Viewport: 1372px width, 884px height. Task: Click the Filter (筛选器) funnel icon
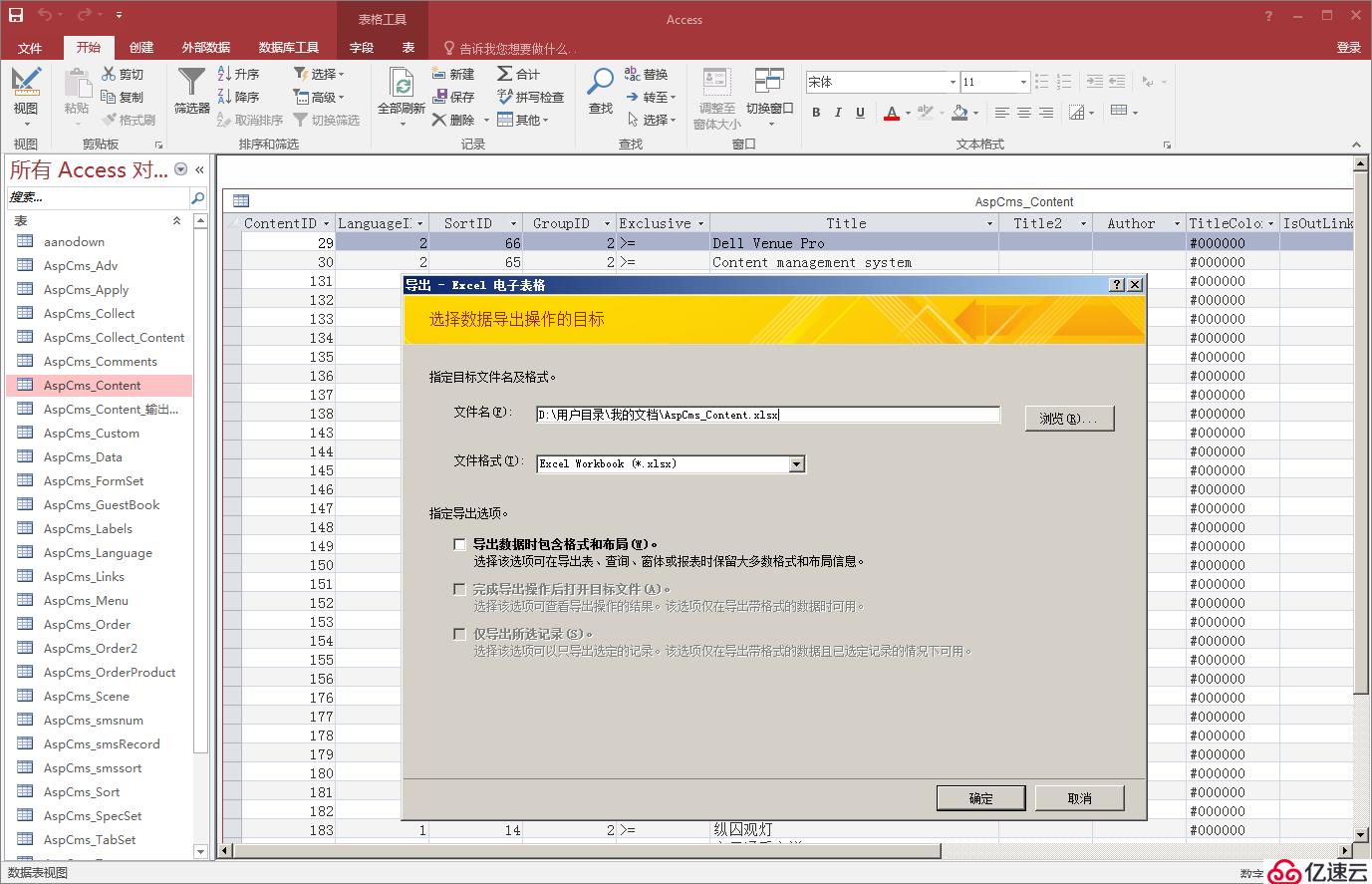[x=191, y=82]
